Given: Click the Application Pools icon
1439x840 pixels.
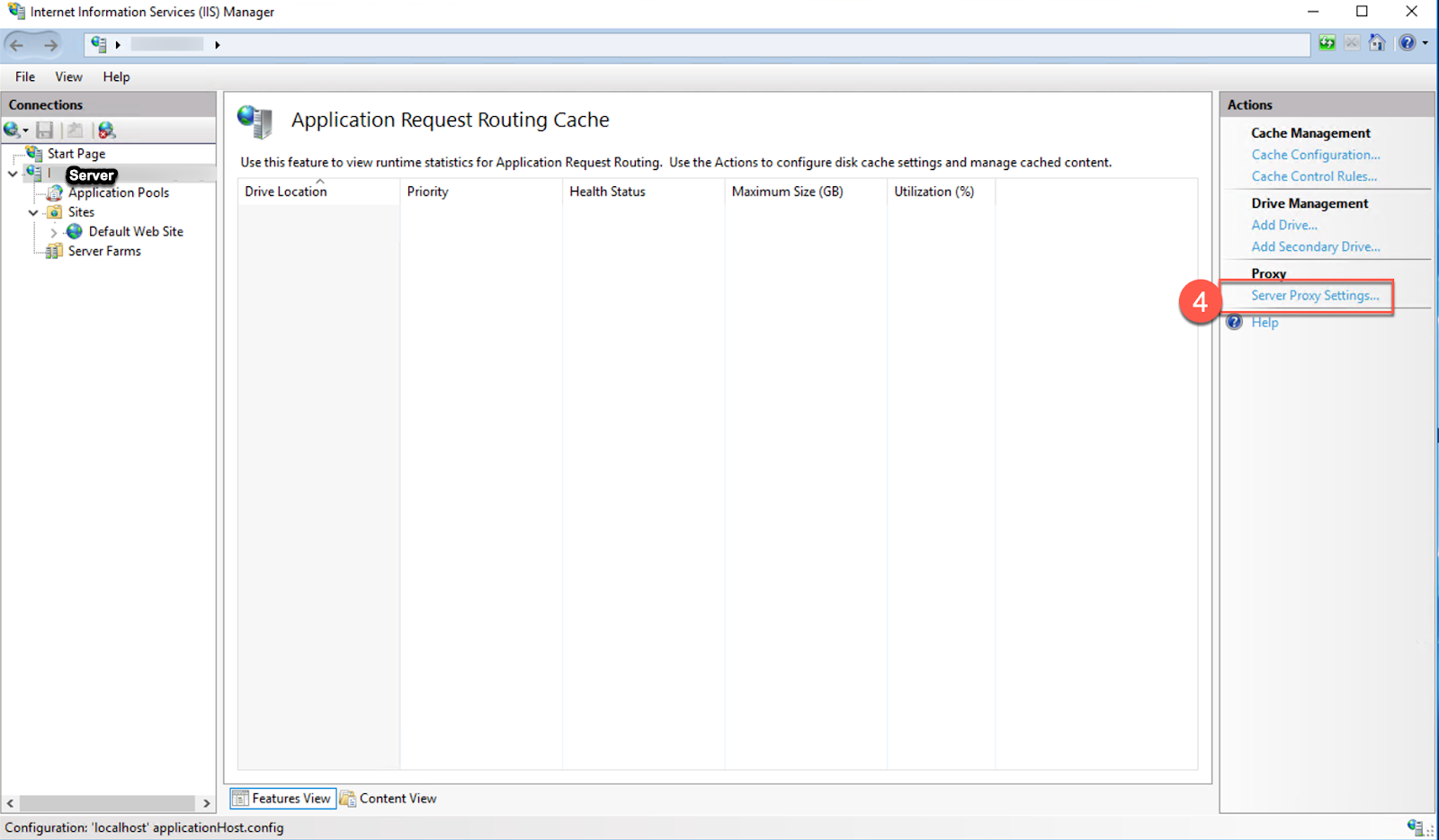Looking at the screenshot, I should click(x=55, y=192).
